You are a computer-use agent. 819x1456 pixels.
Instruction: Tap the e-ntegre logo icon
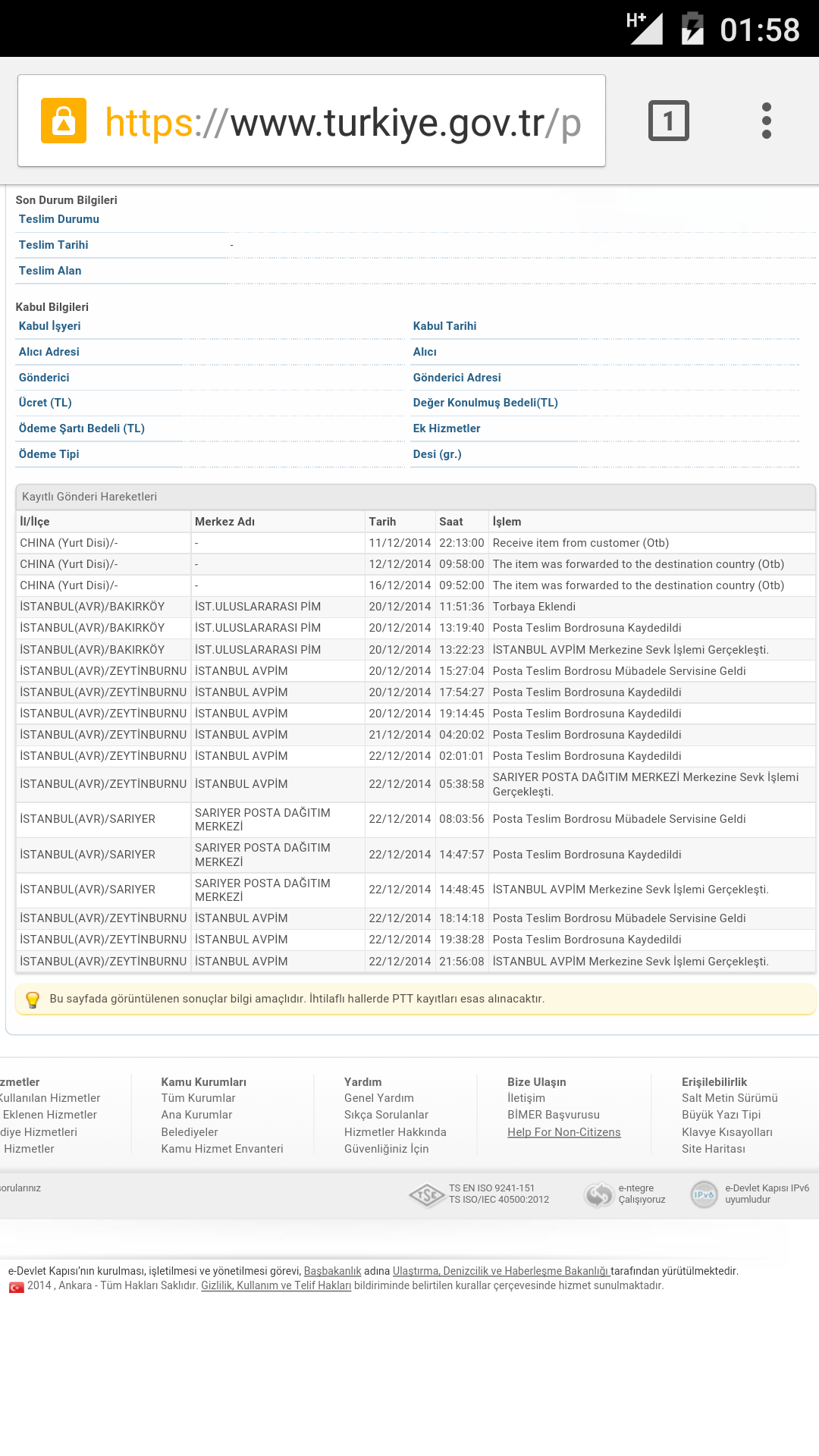(x=598, y=1195)
